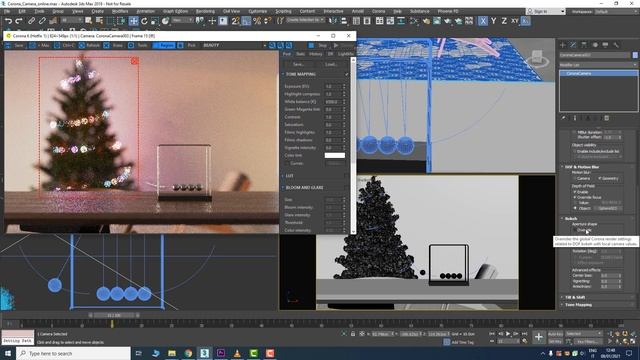Click the Save button in VFB toolbar

(x=15, y=45)
